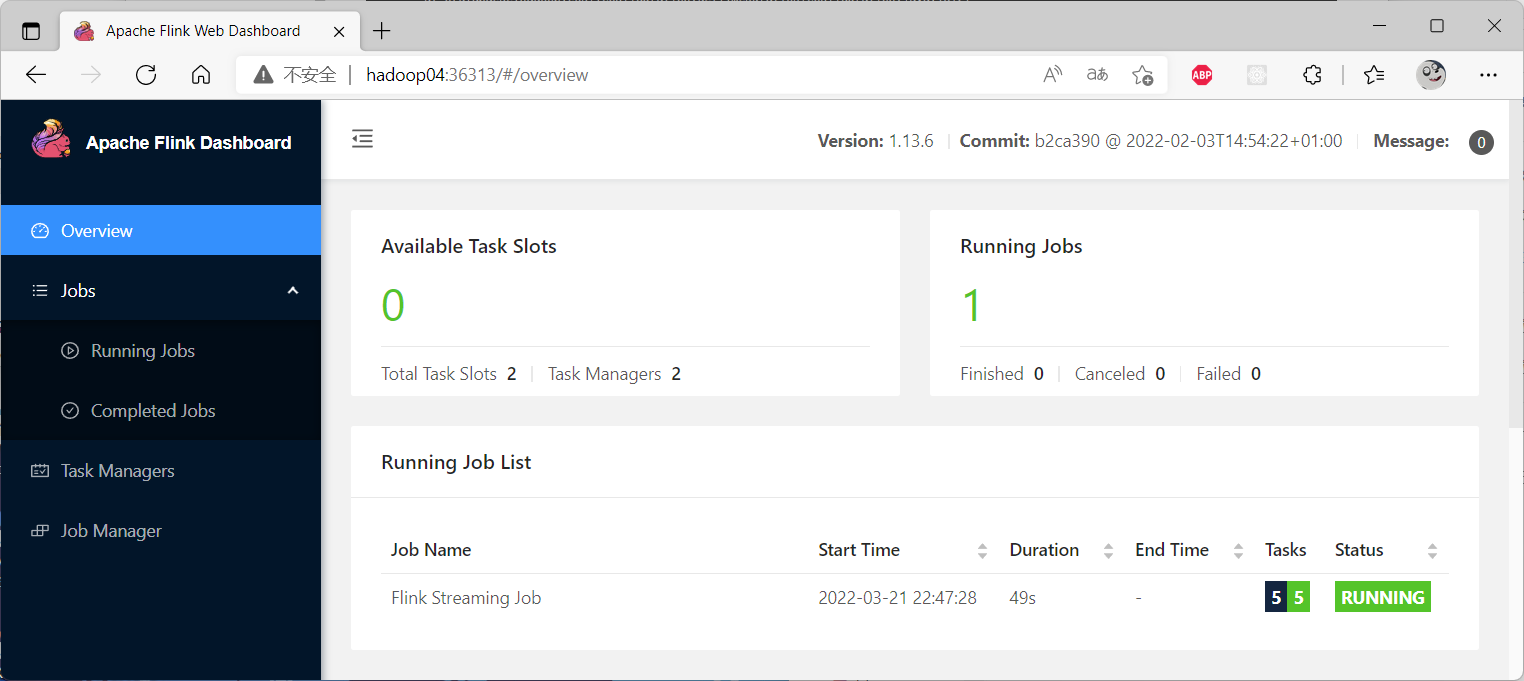Go to the Task Managers page
Image resolution: width=1524 pixels, height=681 pixels.
pos(117,471)
